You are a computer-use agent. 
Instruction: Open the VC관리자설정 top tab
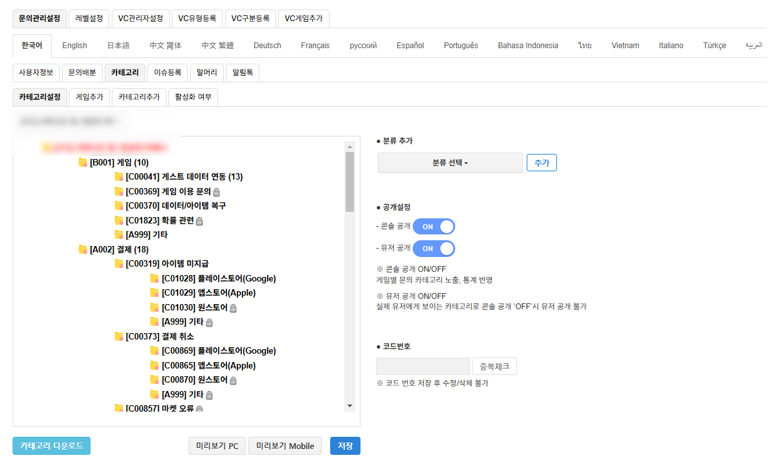138,18
